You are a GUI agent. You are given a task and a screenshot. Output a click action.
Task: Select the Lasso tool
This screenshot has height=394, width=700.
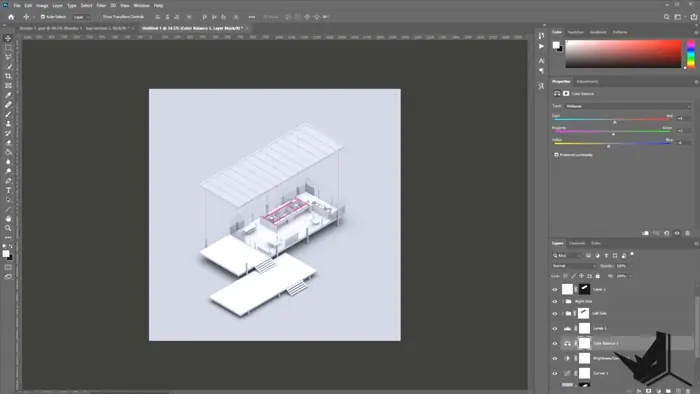click(x=8, y=57)
